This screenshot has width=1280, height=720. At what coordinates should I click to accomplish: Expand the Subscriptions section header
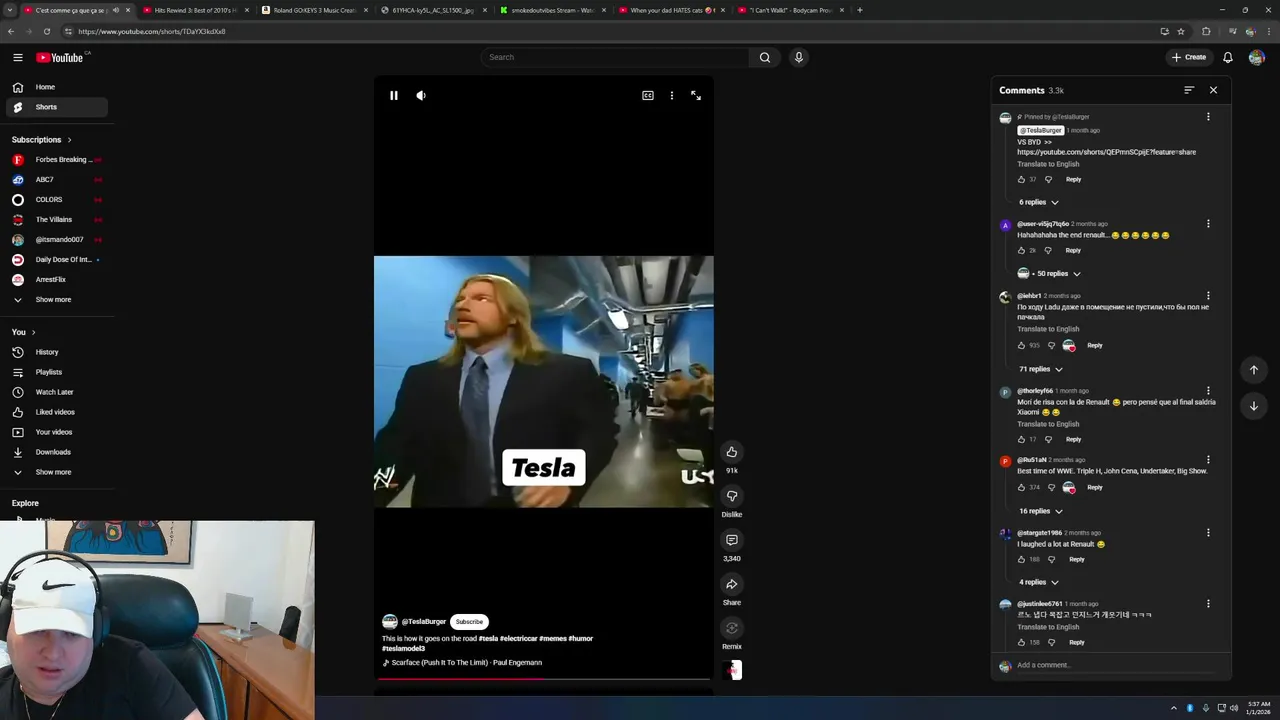41,140
